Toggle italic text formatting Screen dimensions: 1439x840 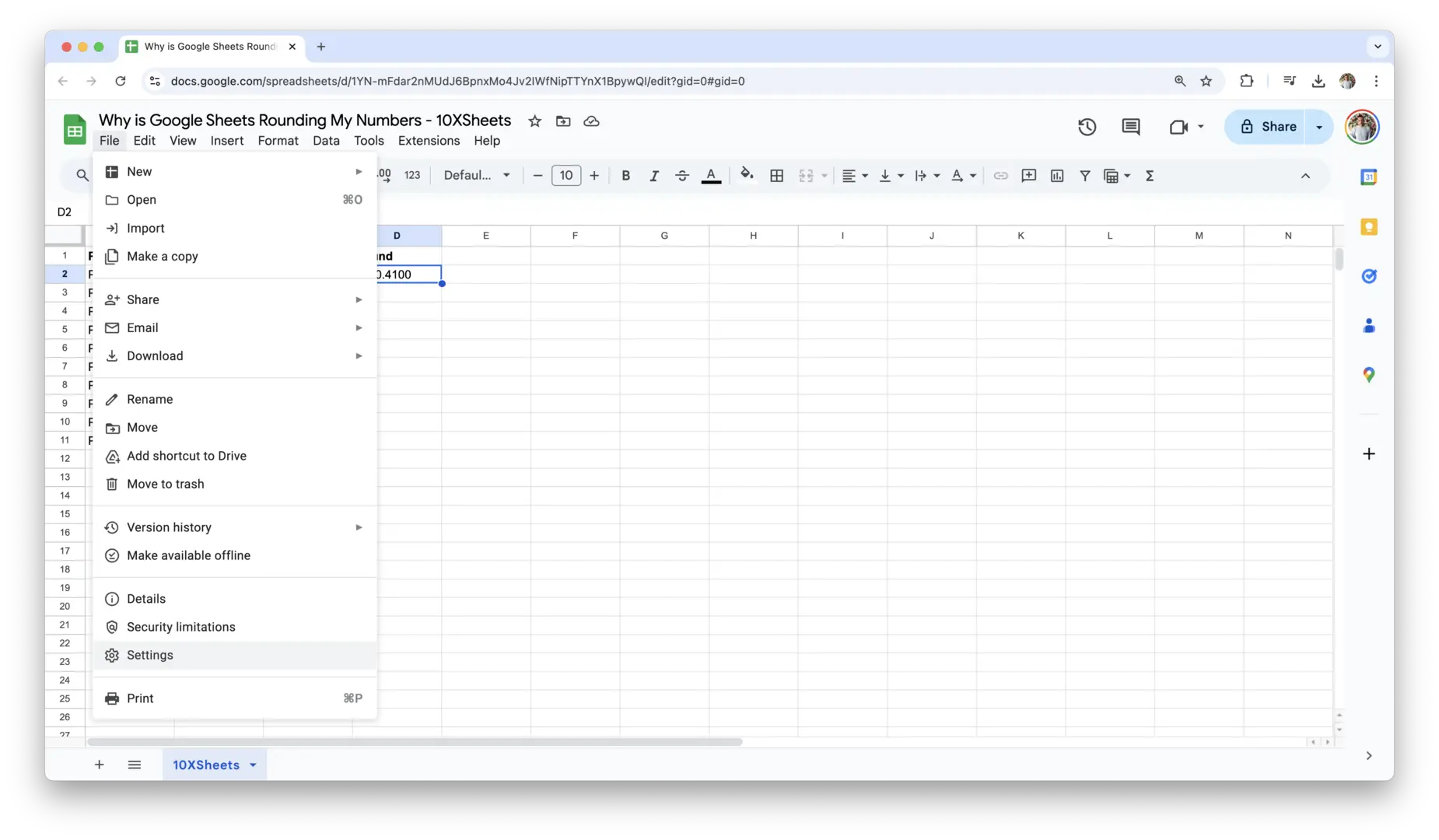point(653,176)
